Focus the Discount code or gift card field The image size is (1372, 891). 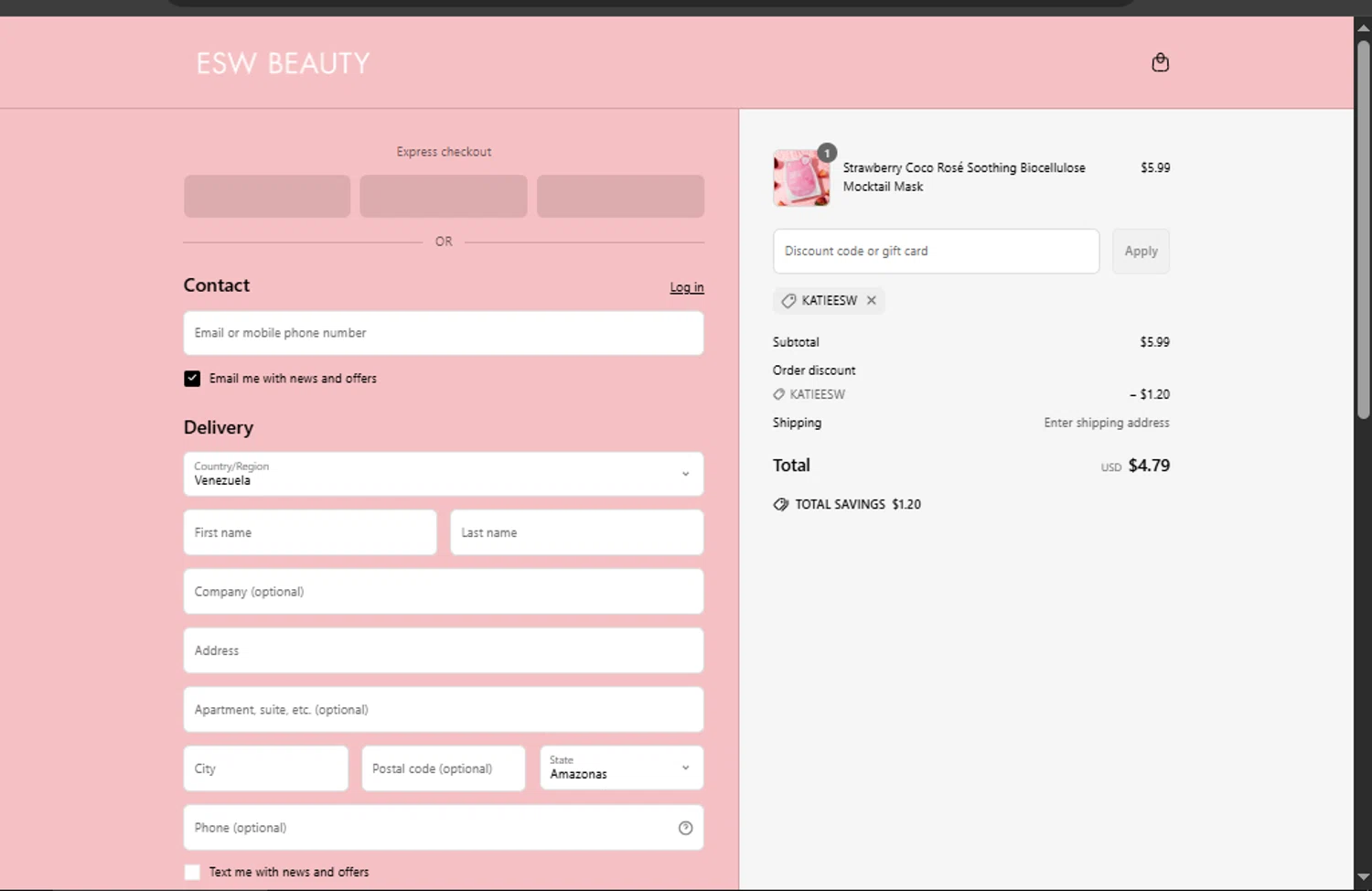(936, 251)
